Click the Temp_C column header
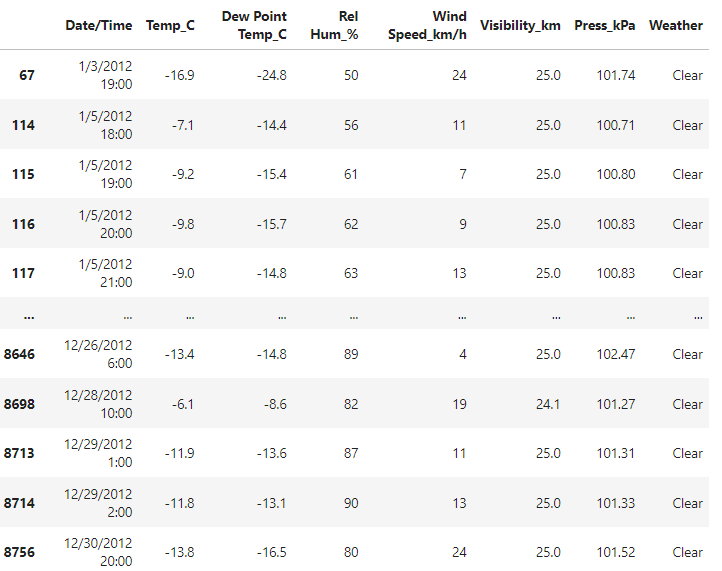This screenshot has height=571, width=722. point(170,25)
